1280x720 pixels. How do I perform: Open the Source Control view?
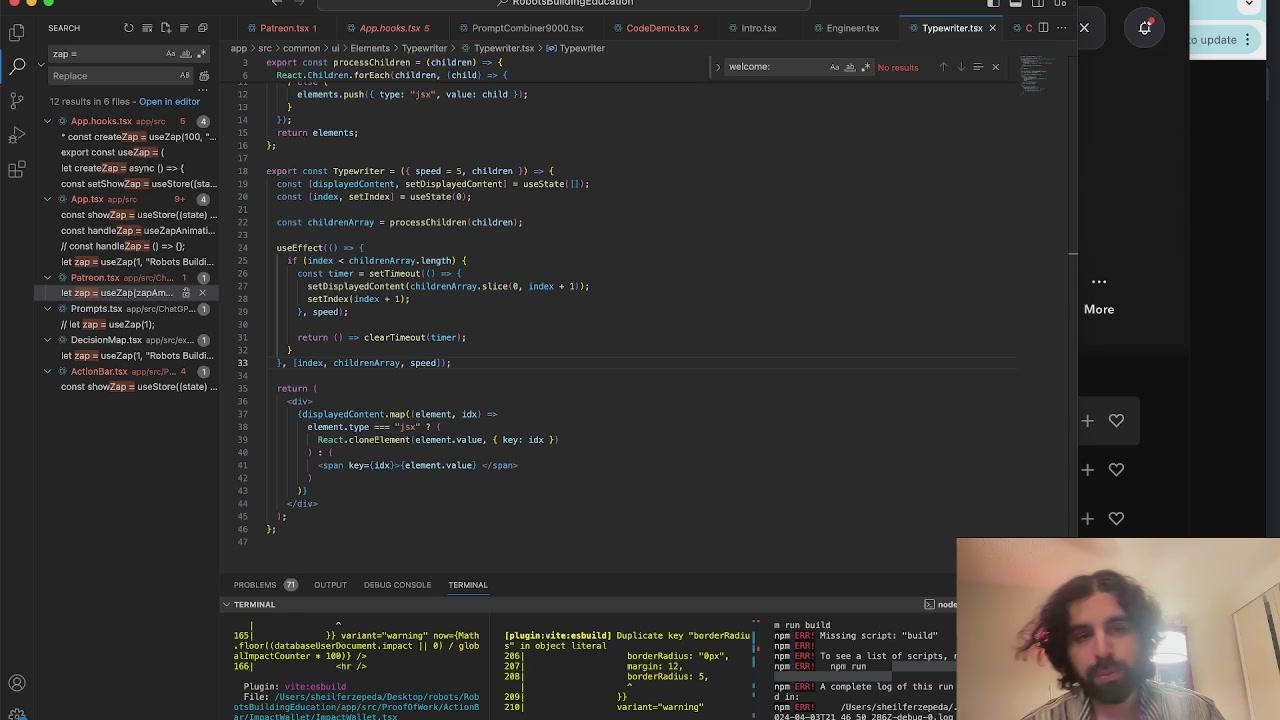[17, 101]
